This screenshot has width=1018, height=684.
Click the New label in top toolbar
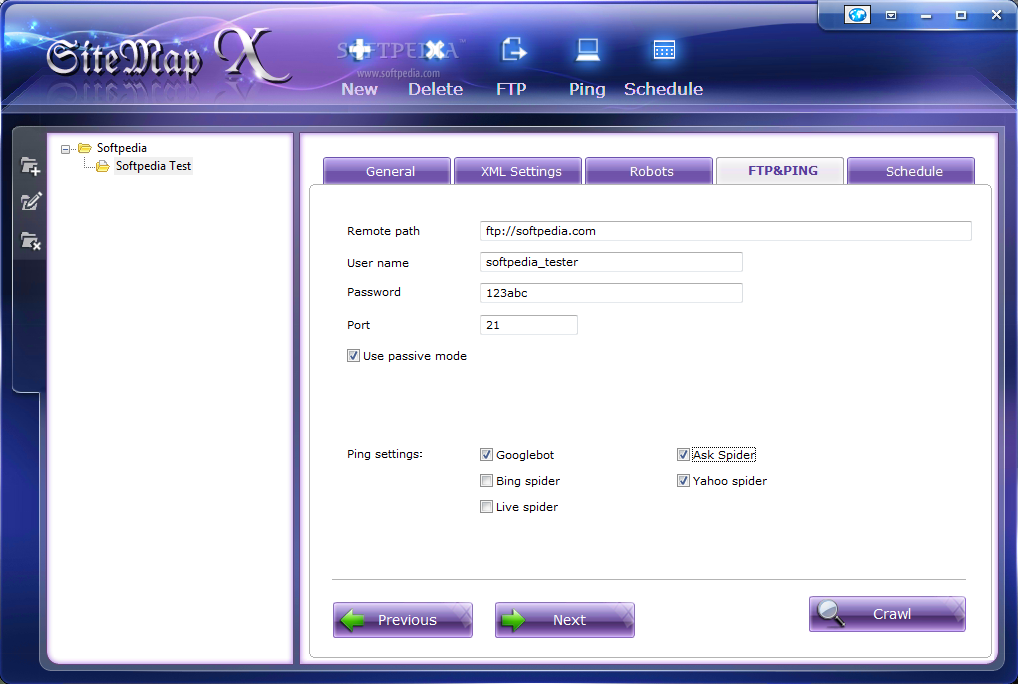click(x=359, y=90)
